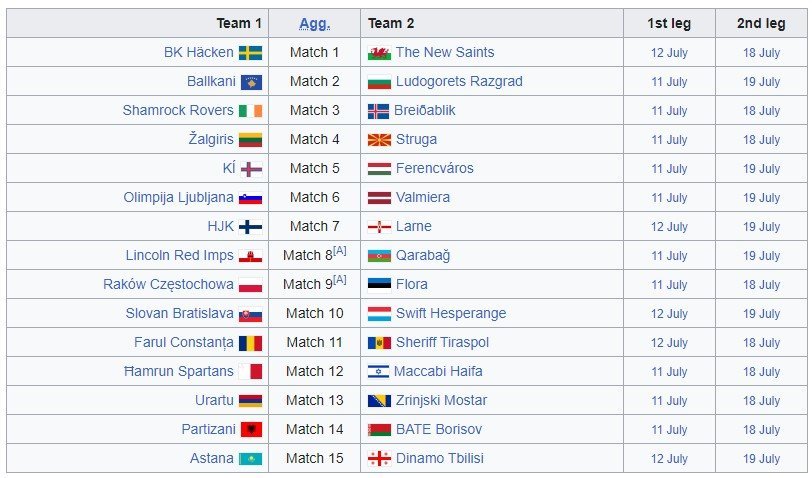The image size is (812, 478).
Task: Click the Swedish flag beside BK Häcken
Action: (250, 53)
